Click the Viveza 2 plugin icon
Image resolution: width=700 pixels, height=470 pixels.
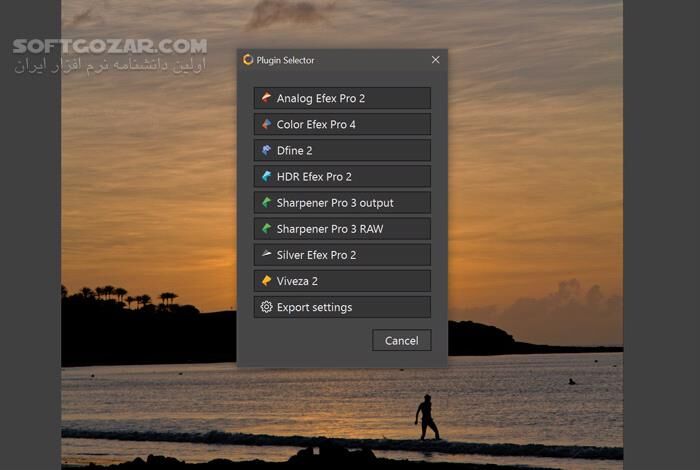[266, 281]
